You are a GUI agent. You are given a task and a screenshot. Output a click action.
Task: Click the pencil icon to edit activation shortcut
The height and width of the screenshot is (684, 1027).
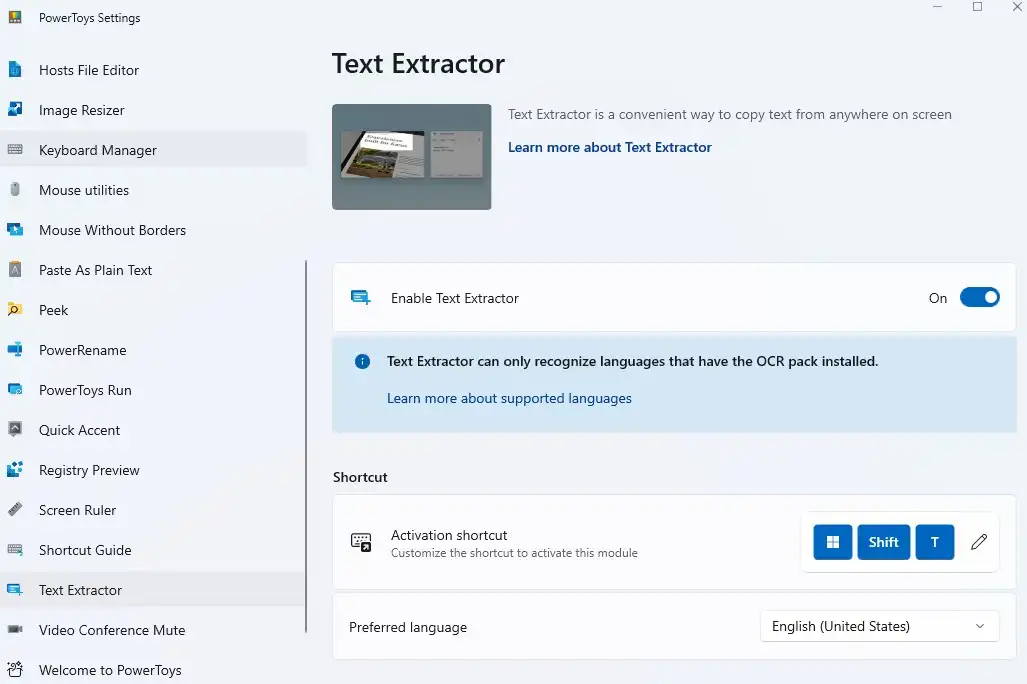(979, 542)
